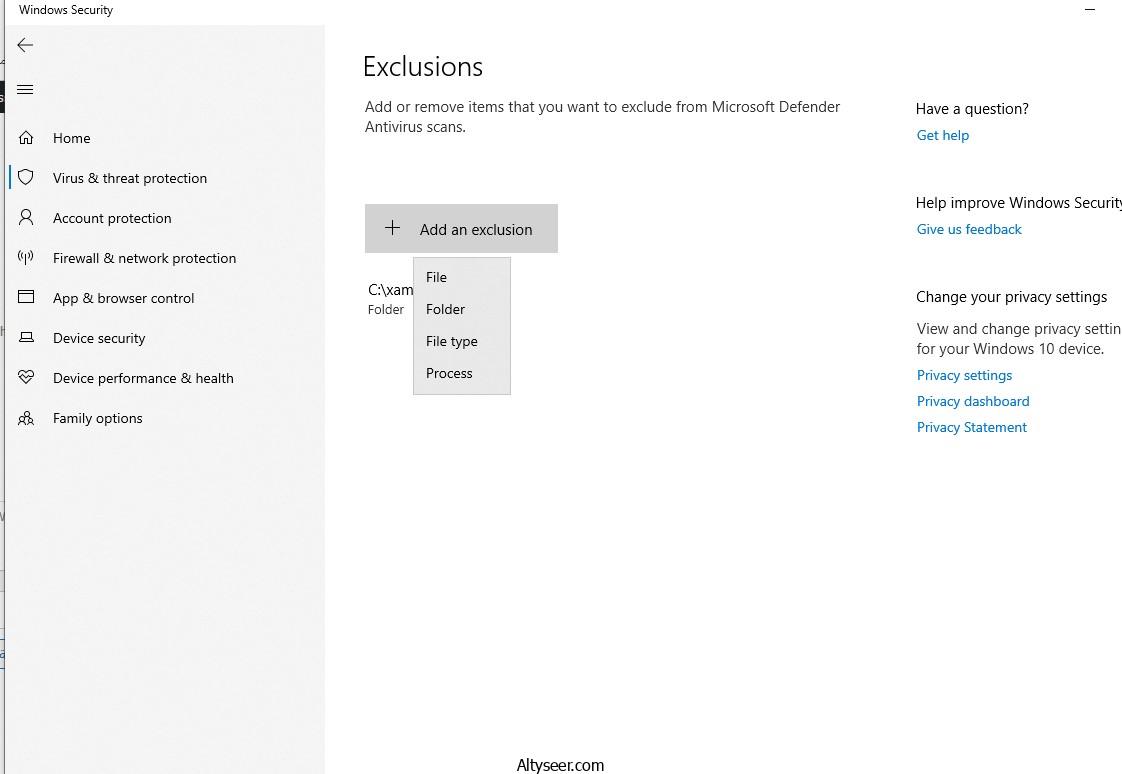
Task: Choose Folder from the exclusion menu
Action: pyautogui.click(x=445, y=309)
